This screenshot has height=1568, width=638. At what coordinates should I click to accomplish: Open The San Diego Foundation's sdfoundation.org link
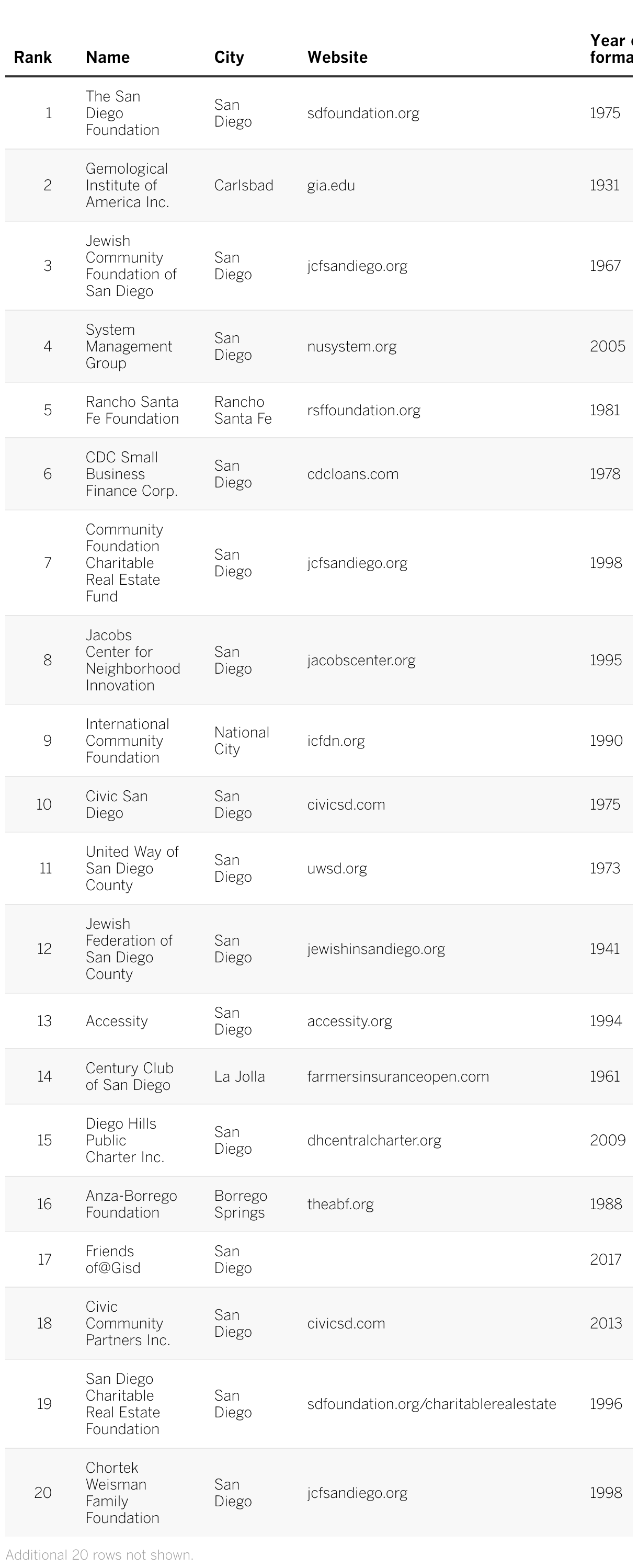click(363, 113)
